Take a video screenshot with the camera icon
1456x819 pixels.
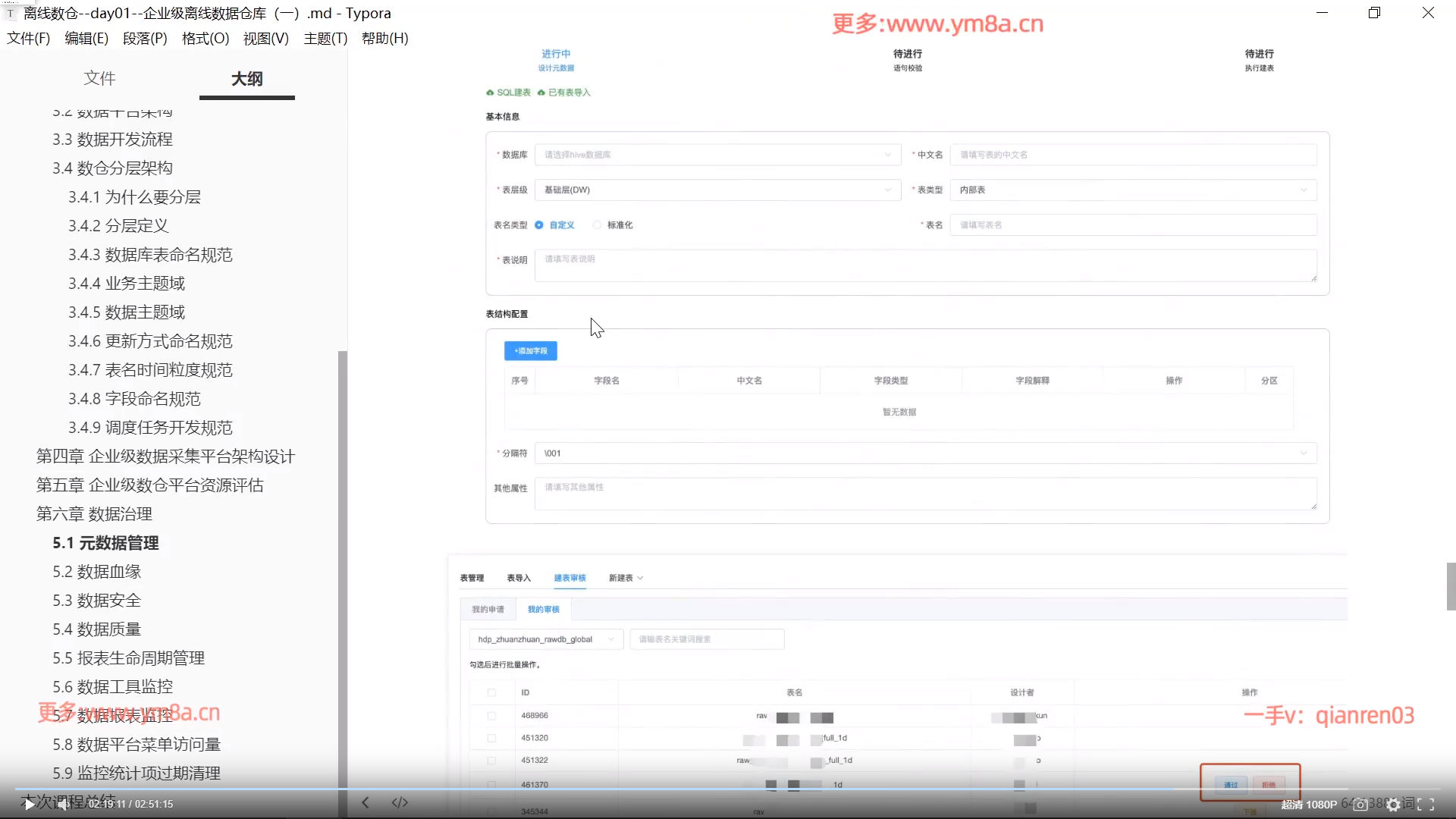click(x=1361, y=805)
